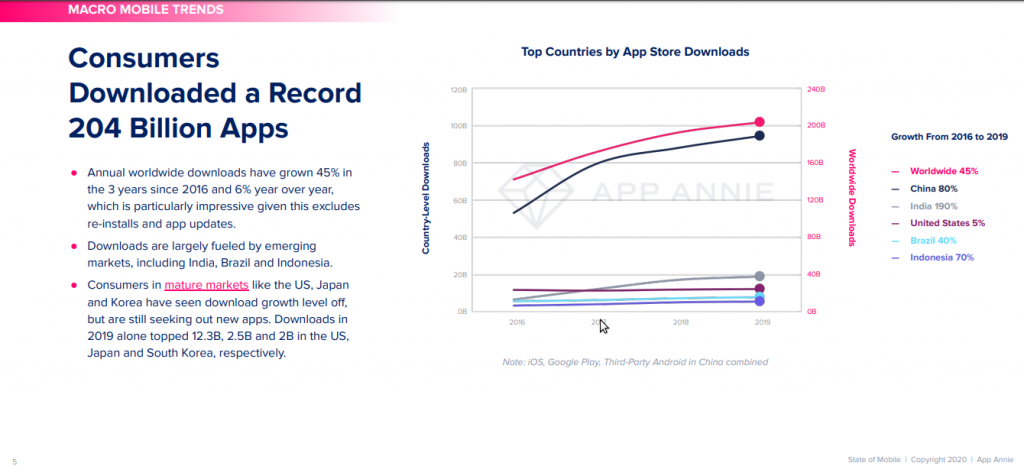Click the sentence "Japan and South Korea, respectively."
This screenshot has height=469, width=1024.
[x=186, y=353]
